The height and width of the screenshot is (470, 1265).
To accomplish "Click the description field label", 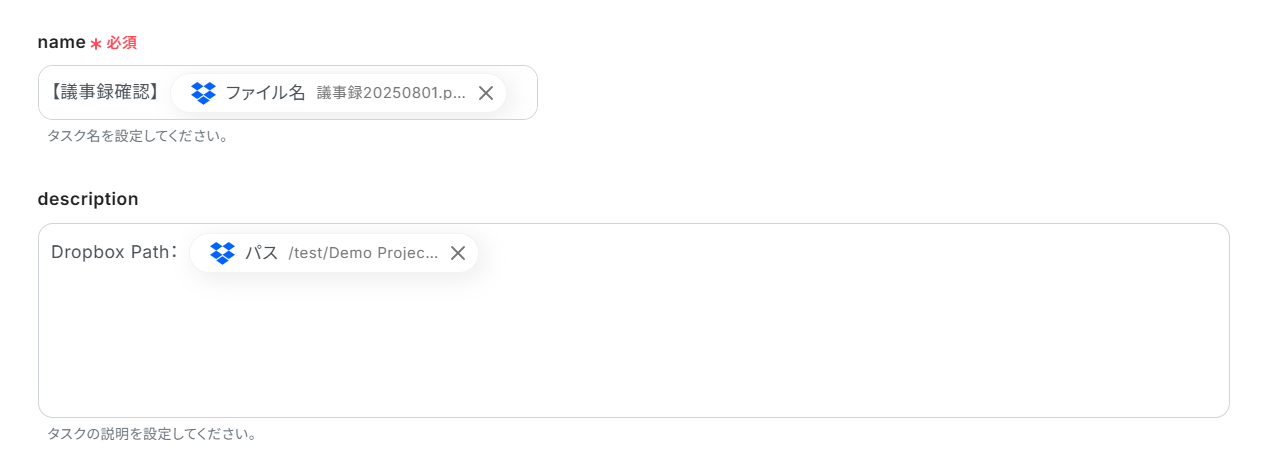I will 88,199.
